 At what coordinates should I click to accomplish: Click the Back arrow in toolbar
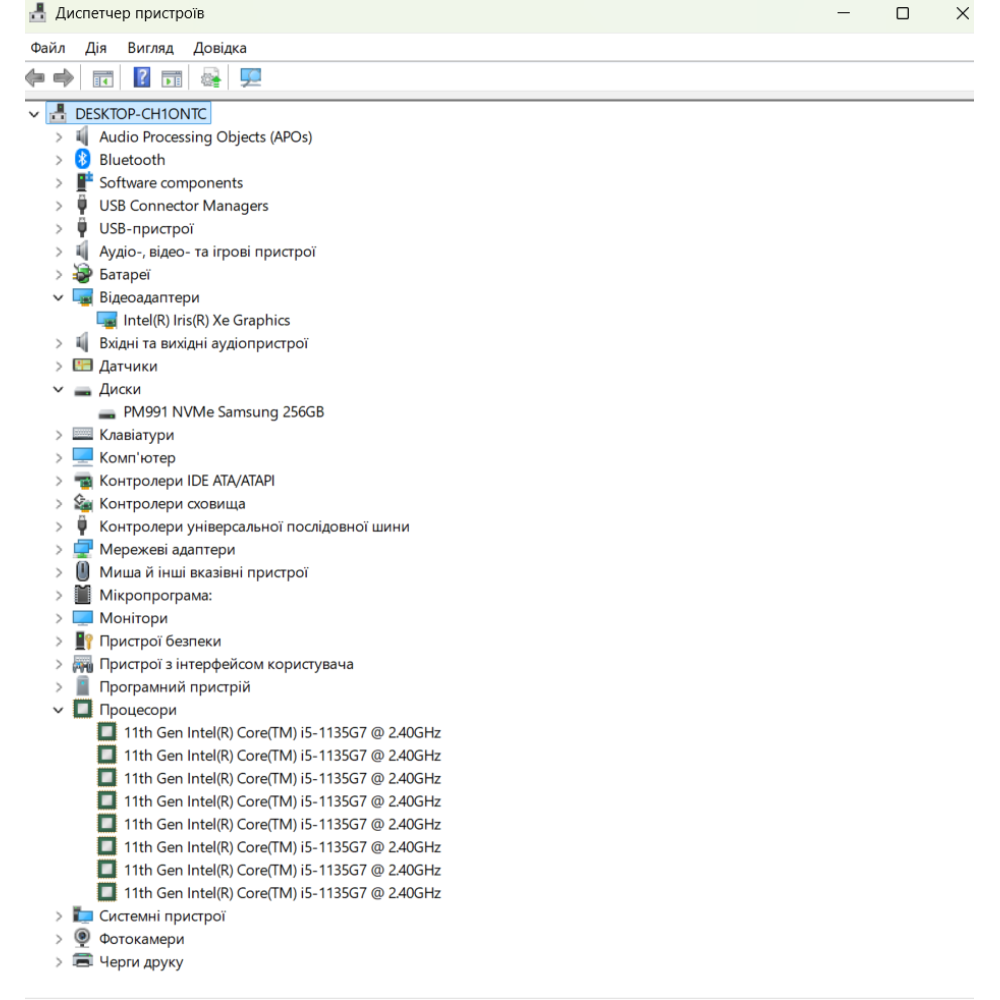coord(36,77)
